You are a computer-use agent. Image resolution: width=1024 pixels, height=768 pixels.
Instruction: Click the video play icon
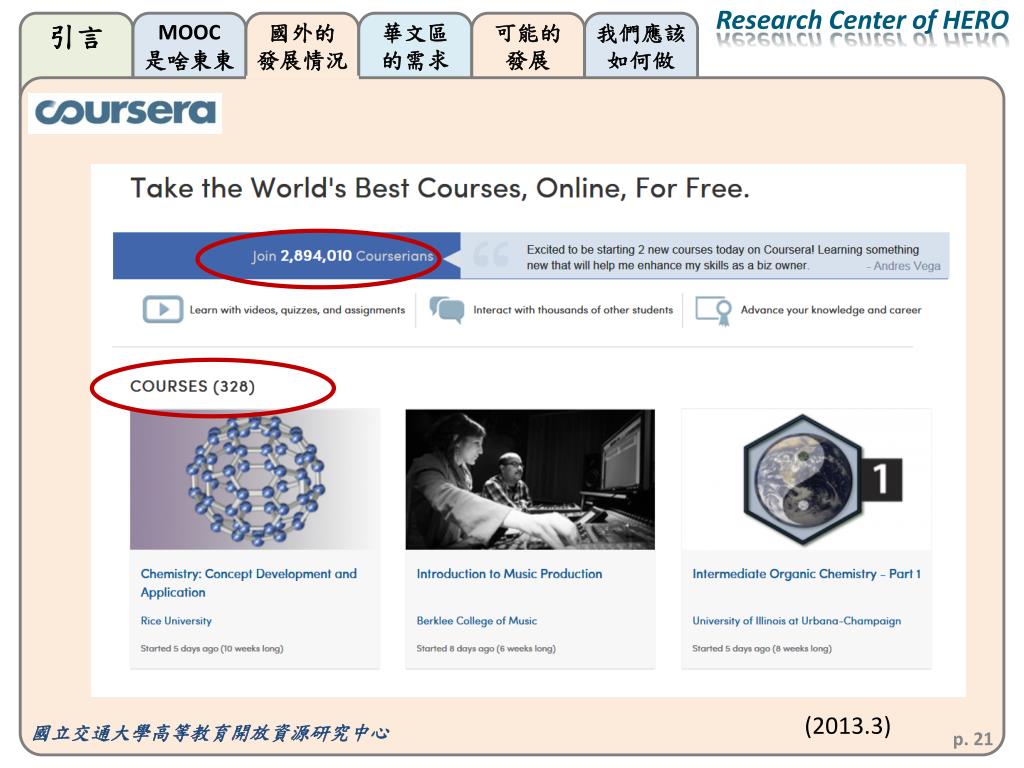(x=163, y=310)
